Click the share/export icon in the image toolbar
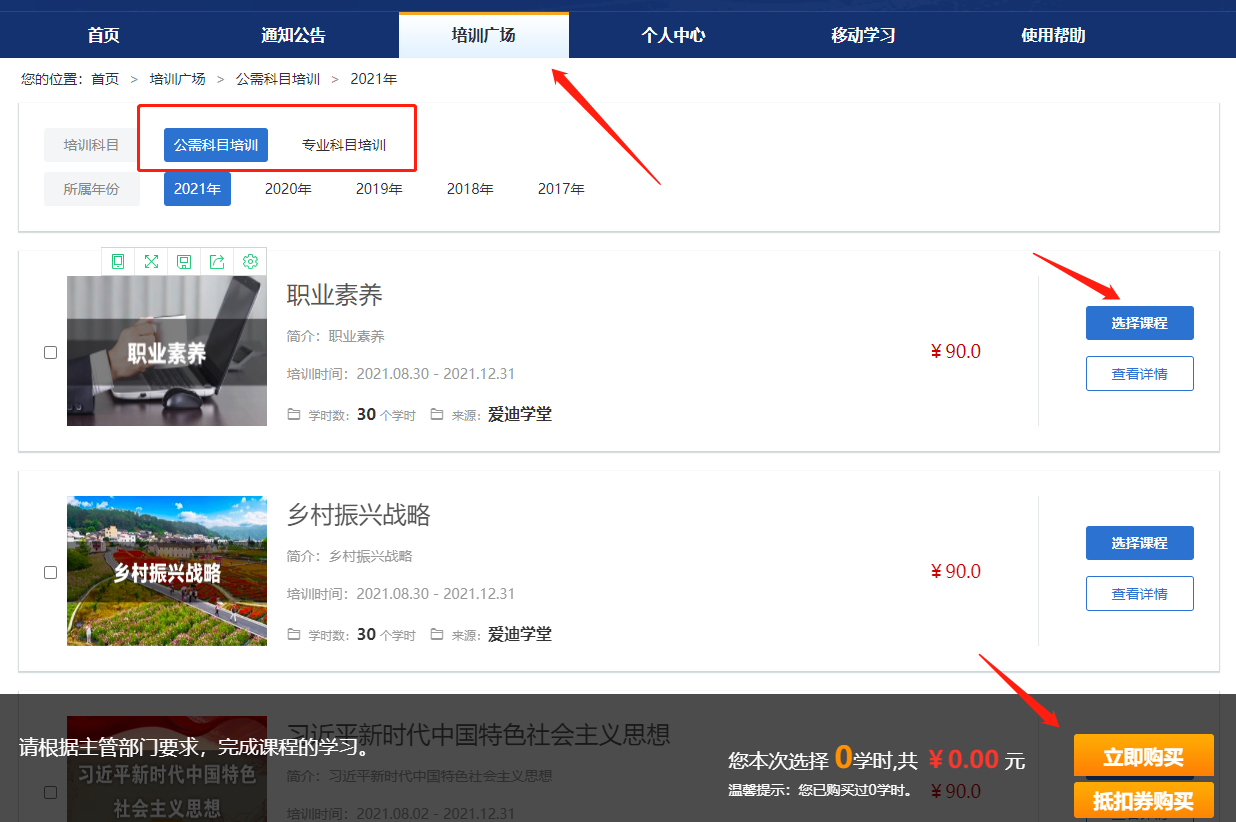The height and width of the screenshot is (822, 1236). coord(217,261)
